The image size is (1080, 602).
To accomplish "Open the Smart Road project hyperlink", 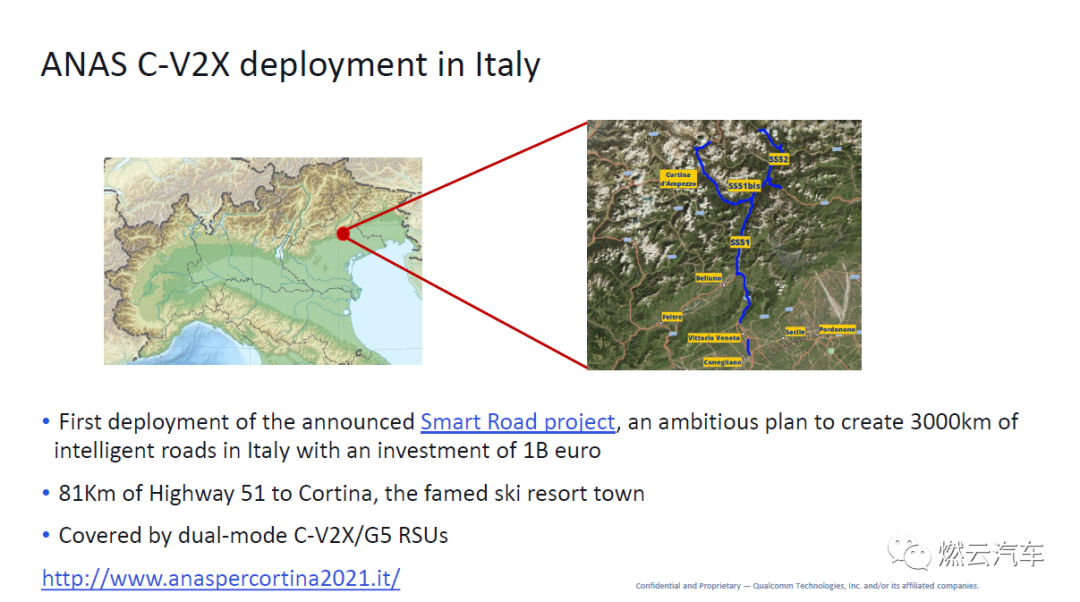I will pyautogui.click(x=517, y=422).
